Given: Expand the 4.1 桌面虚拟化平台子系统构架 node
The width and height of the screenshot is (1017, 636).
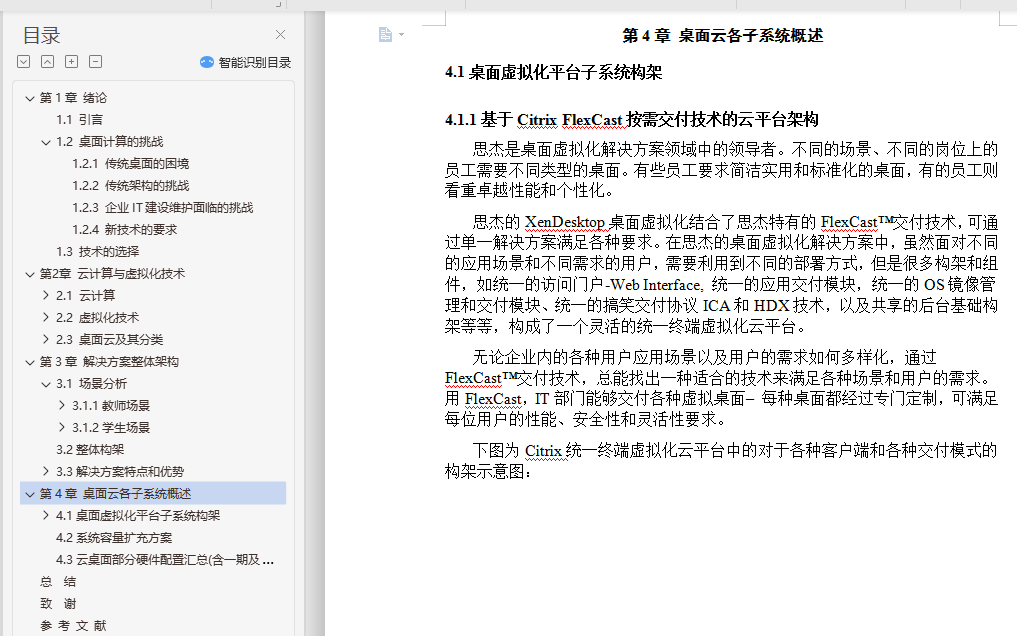Looking at the screenshot, I should pos(45,515).
